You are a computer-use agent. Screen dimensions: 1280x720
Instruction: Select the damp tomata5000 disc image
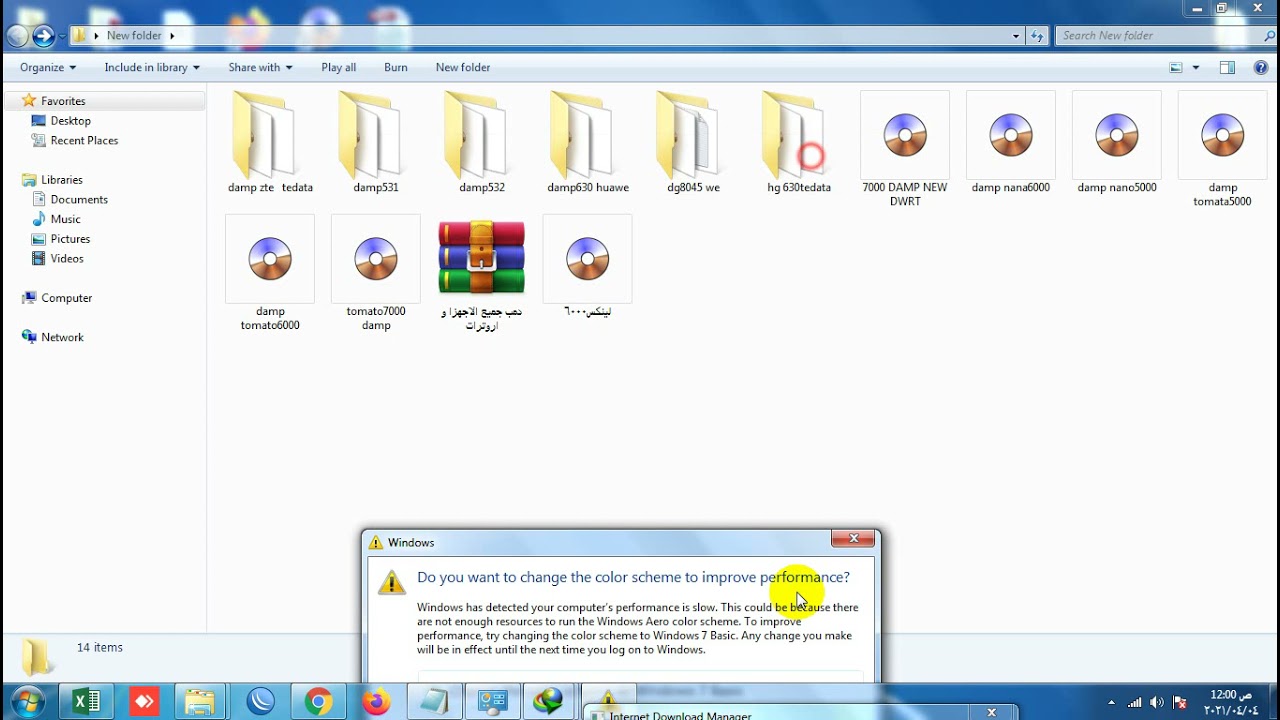pyautogui.click(x=1222, y=148)
